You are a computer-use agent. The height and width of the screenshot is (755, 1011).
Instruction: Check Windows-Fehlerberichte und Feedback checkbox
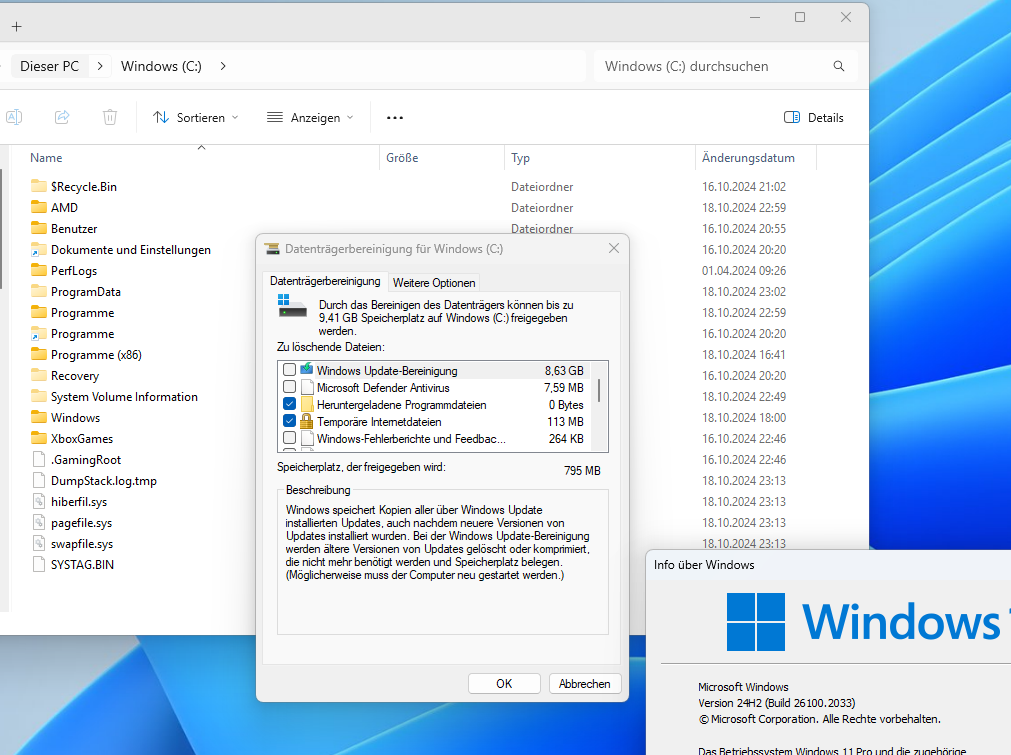(x=290, y=438)
